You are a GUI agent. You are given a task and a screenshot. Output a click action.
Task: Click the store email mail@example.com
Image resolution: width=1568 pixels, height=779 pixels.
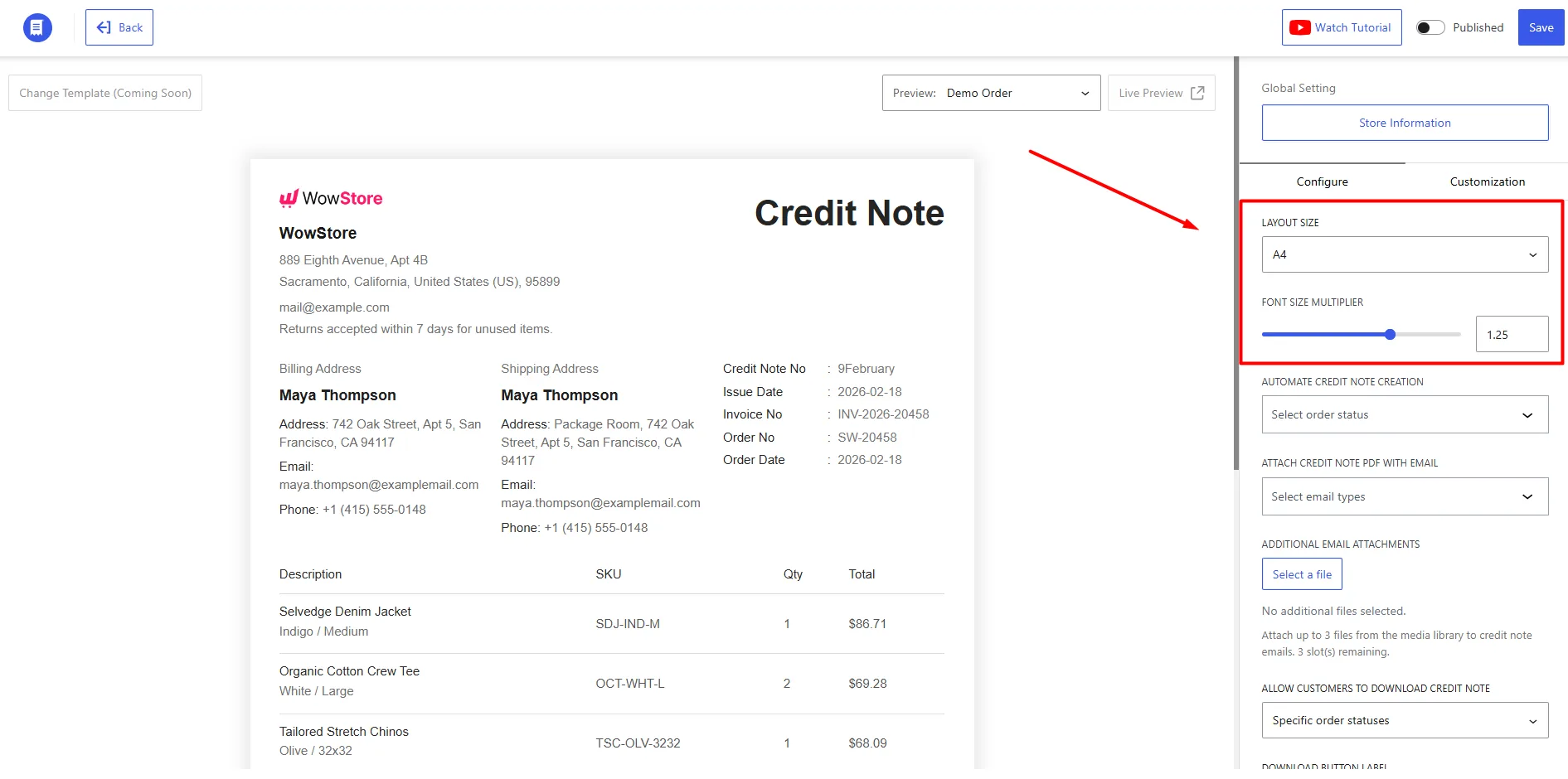[x=334, y=307]
